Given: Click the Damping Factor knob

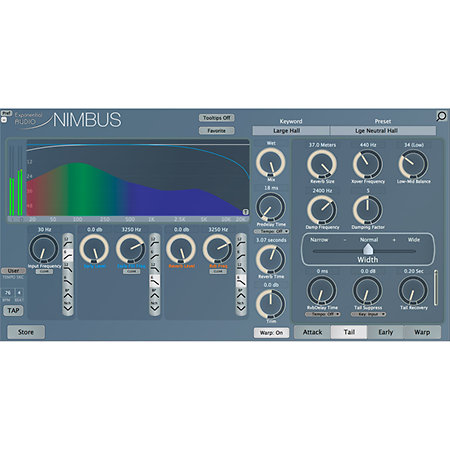Looking at the screenshot, I should point(368,210).
